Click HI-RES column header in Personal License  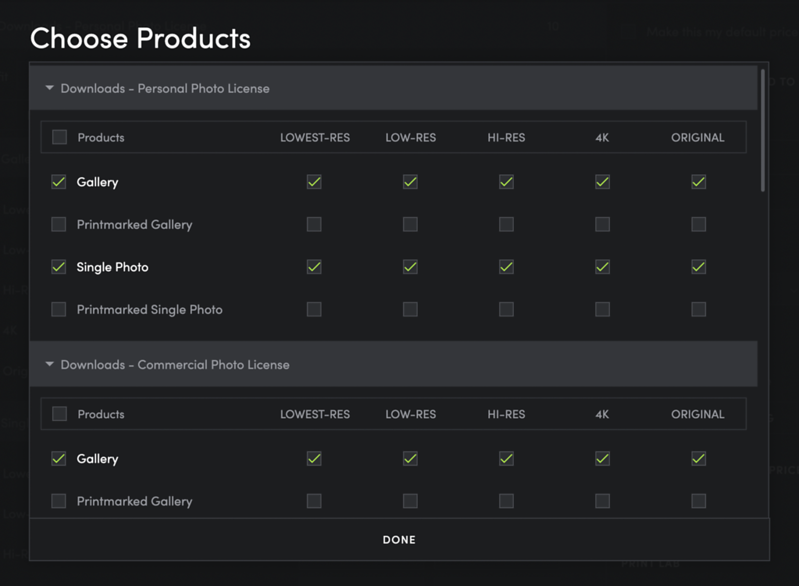click(x=506, y=138)
